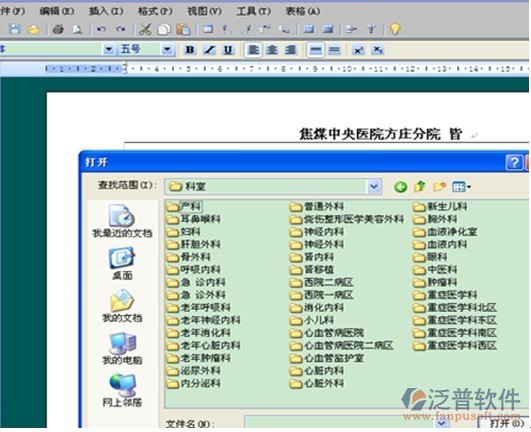Open the 插入(I) menu

pyautogui.click(x=106, y=12)
